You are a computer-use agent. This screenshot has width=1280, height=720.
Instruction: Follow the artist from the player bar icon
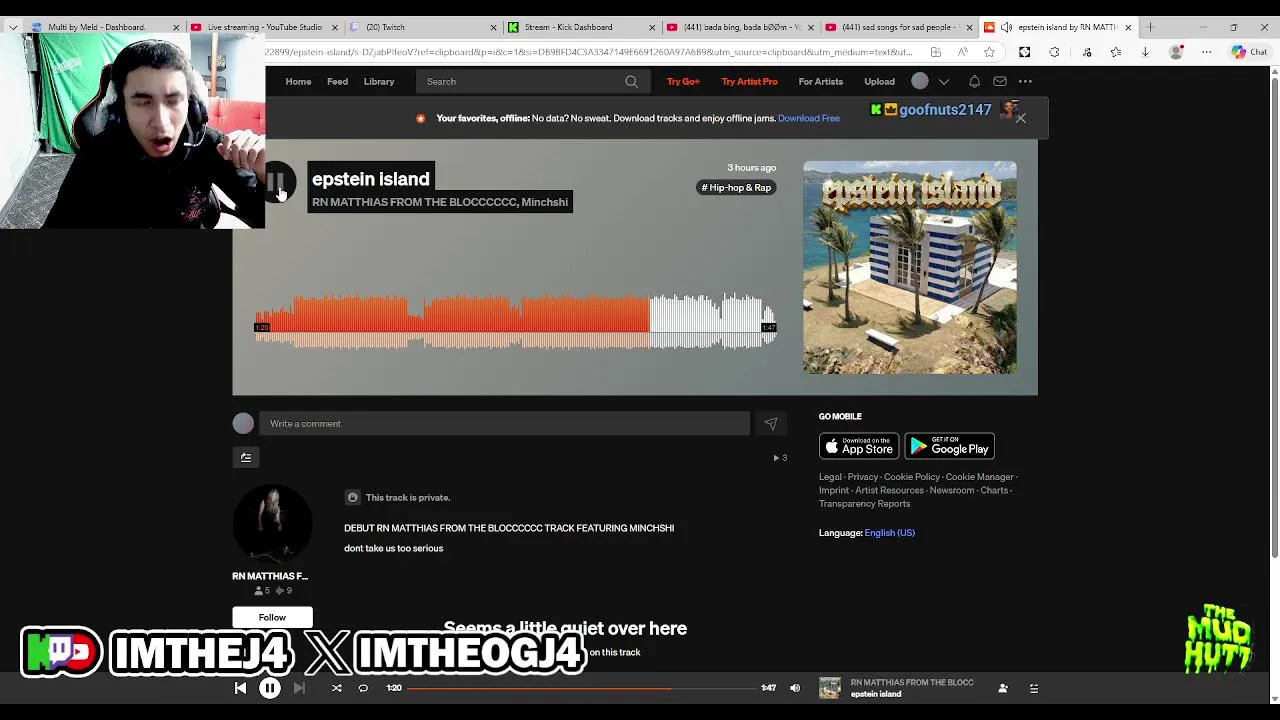pyautogui.click(x=1003, y=688)
